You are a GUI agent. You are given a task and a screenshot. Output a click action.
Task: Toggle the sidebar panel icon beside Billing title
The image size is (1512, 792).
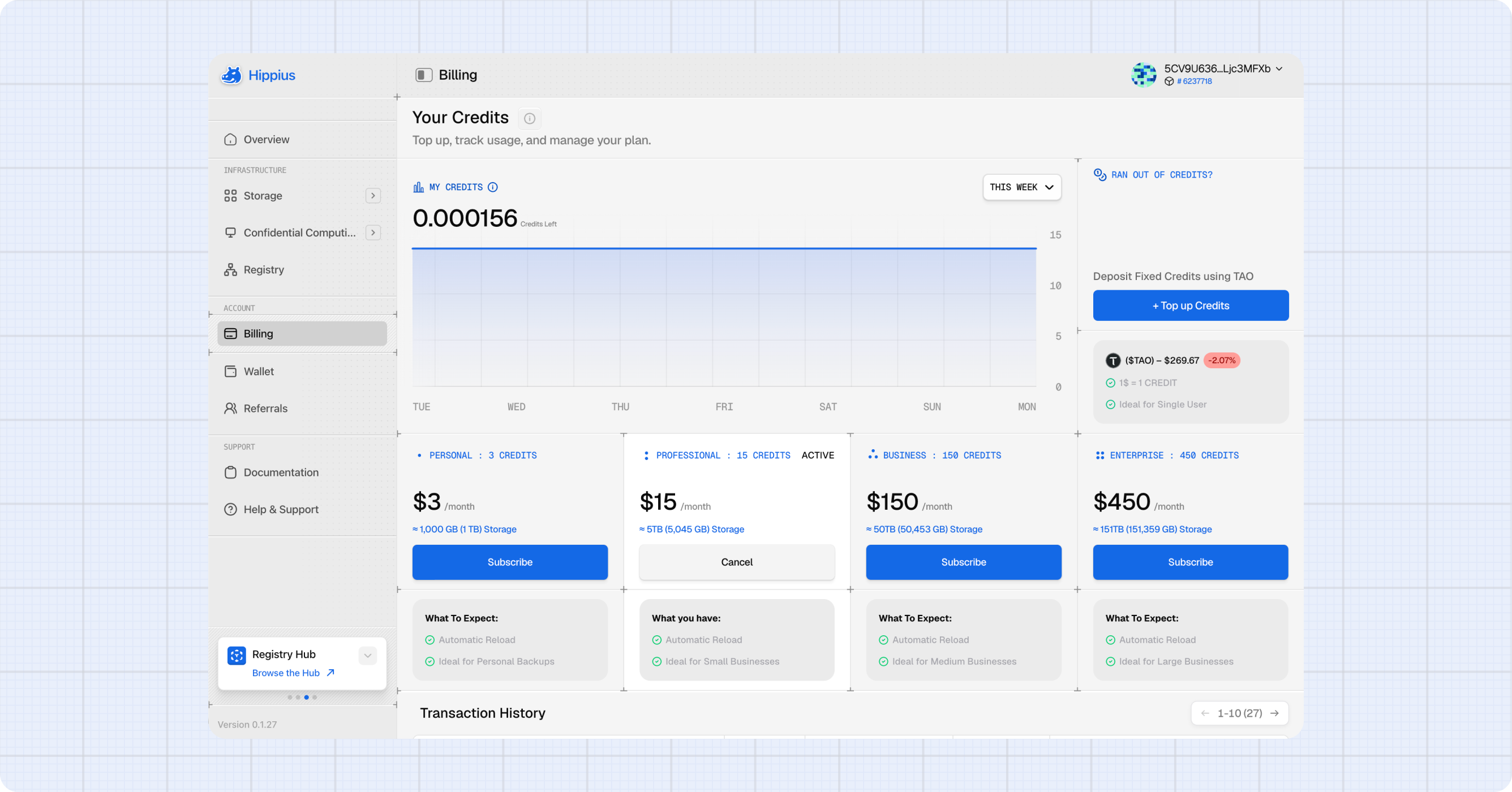point(424,75)
